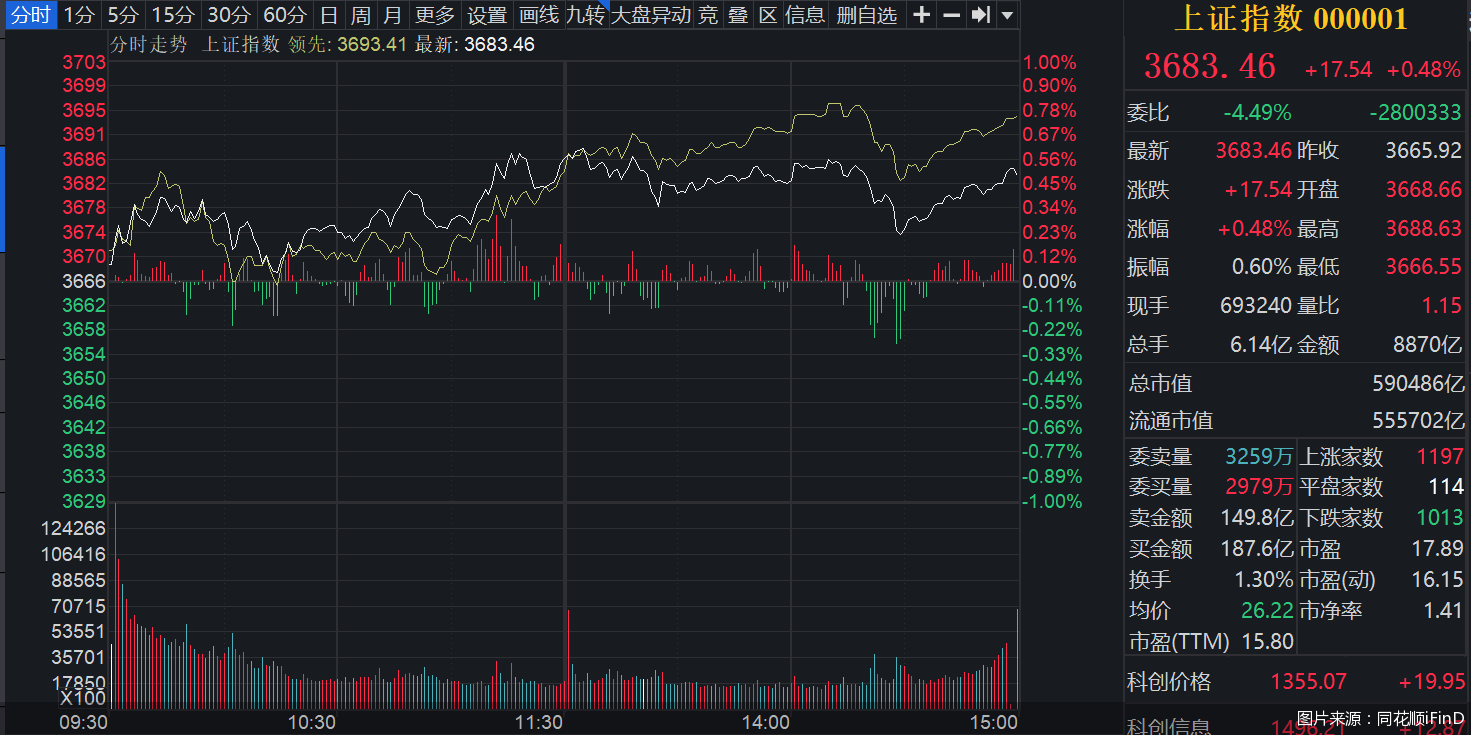The image size is (1471, 735).
Task: Open the far-right toolbar dropdown arrow
Action: (x=1006, y=15)
